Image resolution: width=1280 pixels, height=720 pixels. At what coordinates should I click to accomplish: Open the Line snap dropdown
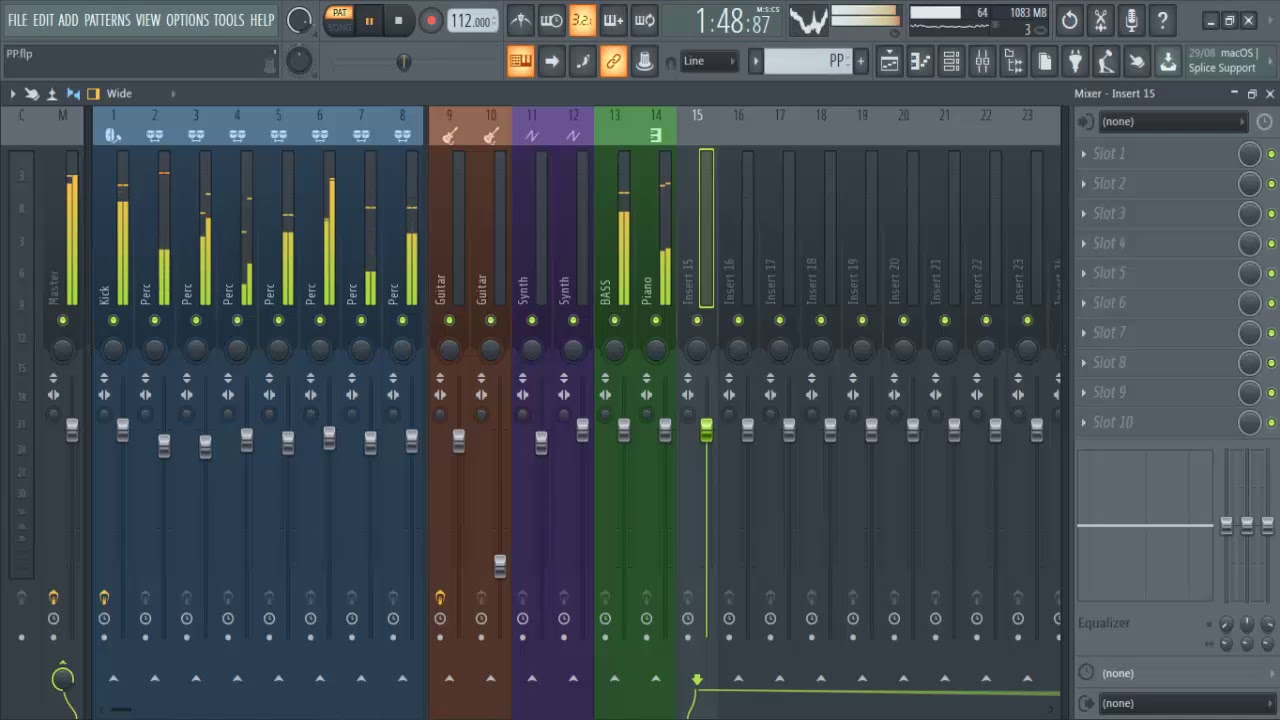[x=709, y=62]
